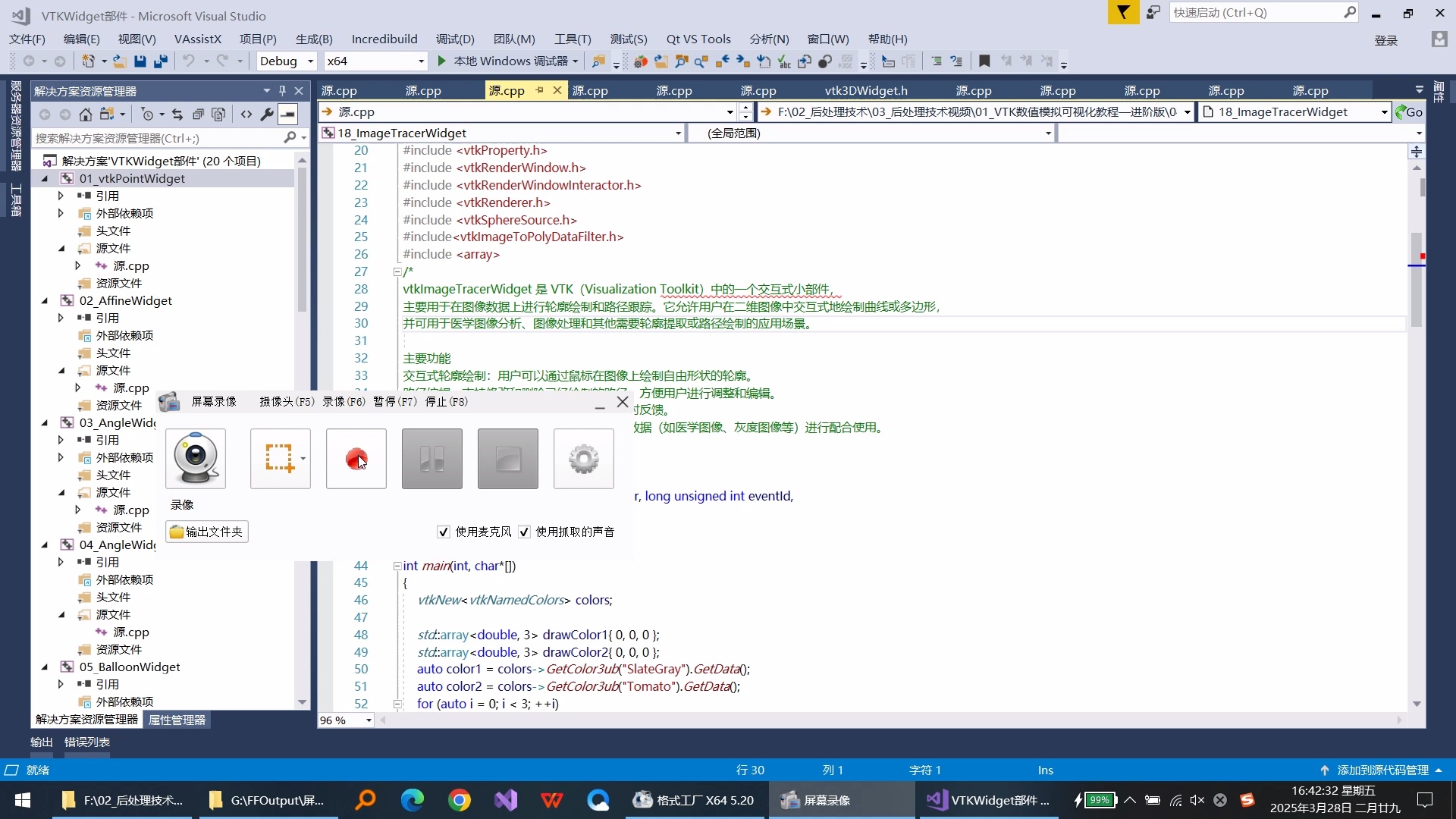Click the Save All toolbar icon

(161, 61)
